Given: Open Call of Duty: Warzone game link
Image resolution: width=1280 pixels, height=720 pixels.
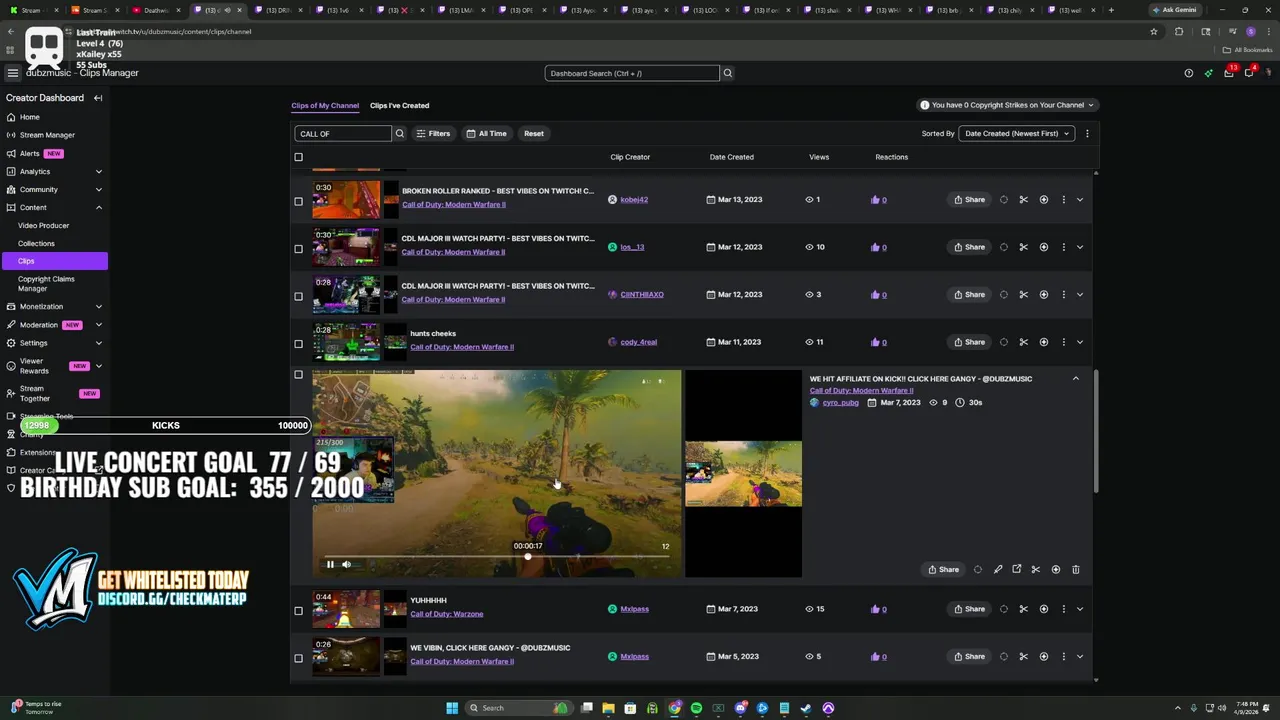Looking at the screenshot, I should coord(446,614).
